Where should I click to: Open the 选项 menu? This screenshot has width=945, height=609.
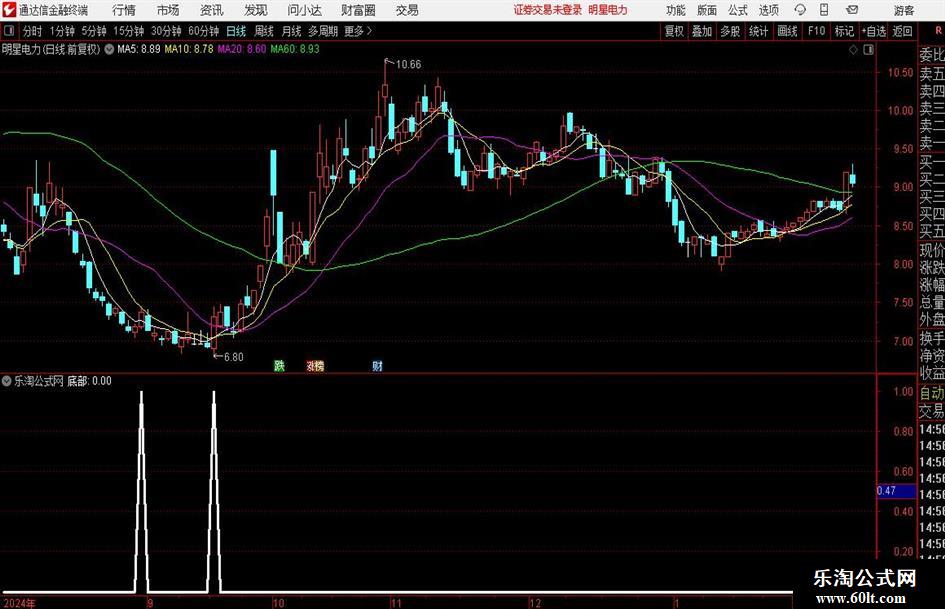(768, 10)
